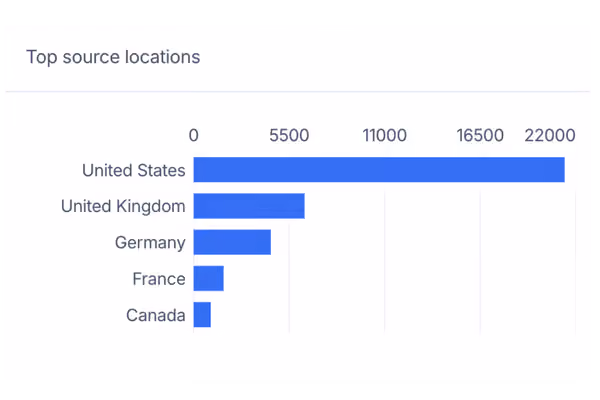Click the United Kingdom label

(123, 206)
